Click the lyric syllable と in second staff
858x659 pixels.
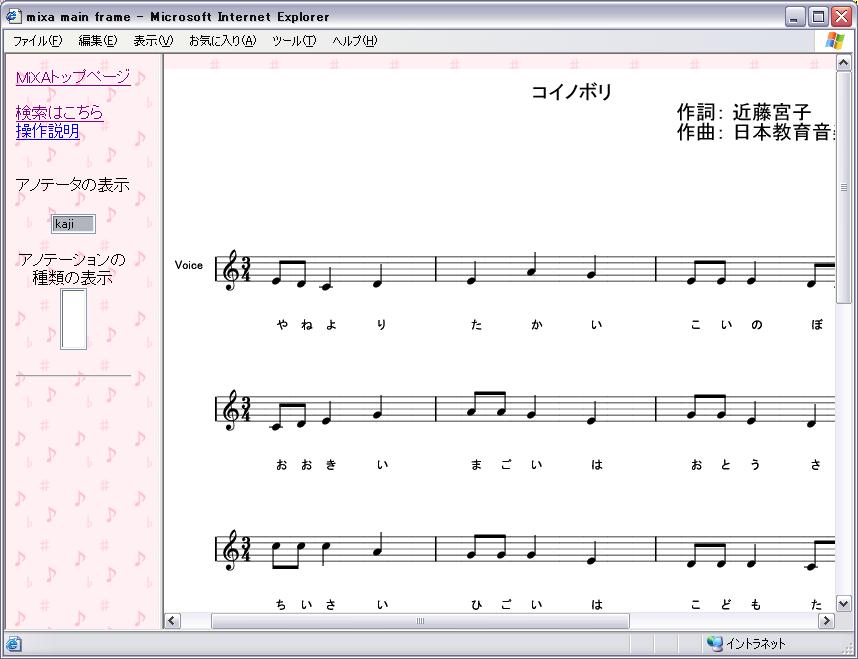point(726,465)
